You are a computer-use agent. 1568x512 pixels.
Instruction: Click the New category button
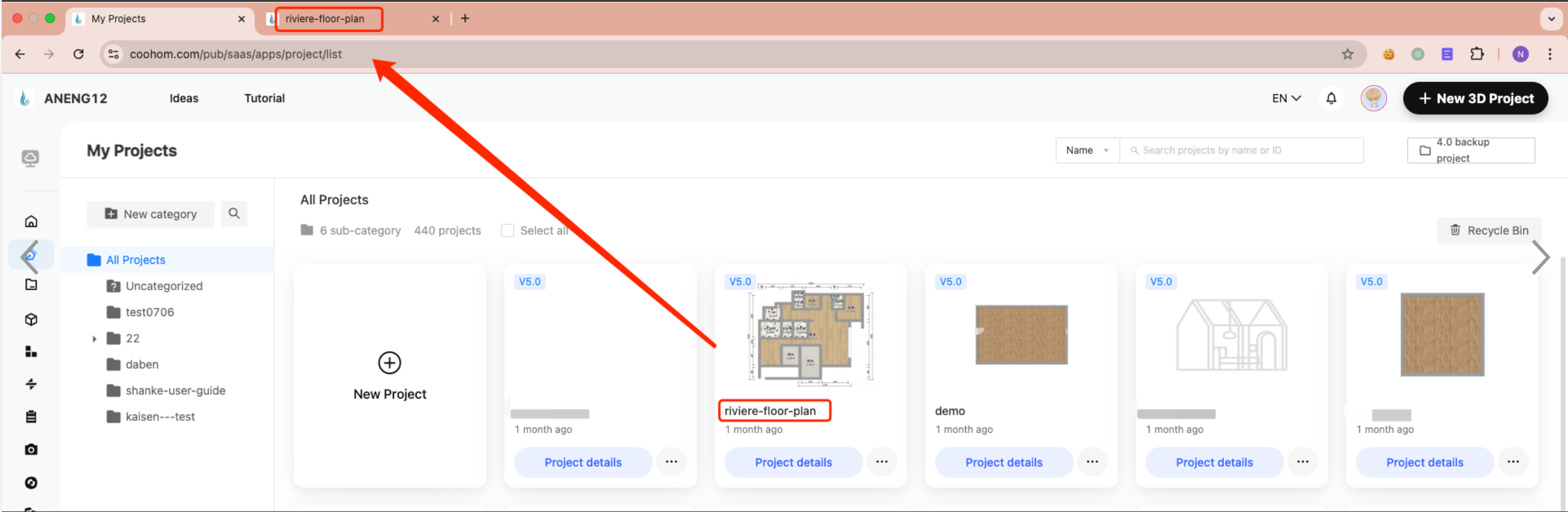(x=151, y=214)
